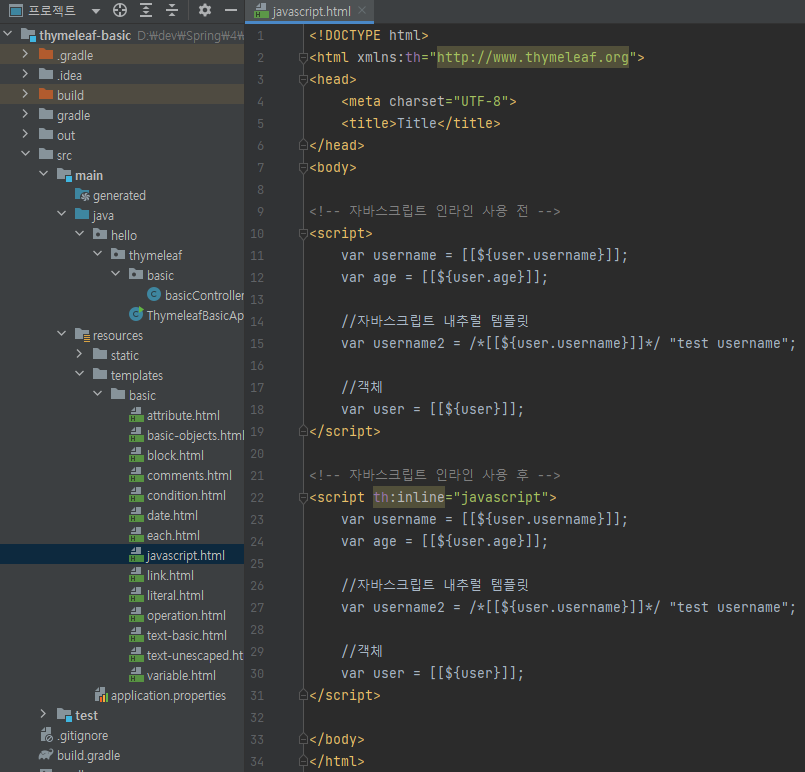Close the javascript.html editor tab
Image resolution: width=805 pixels, height=772 pixels.
tap(362, 10)
